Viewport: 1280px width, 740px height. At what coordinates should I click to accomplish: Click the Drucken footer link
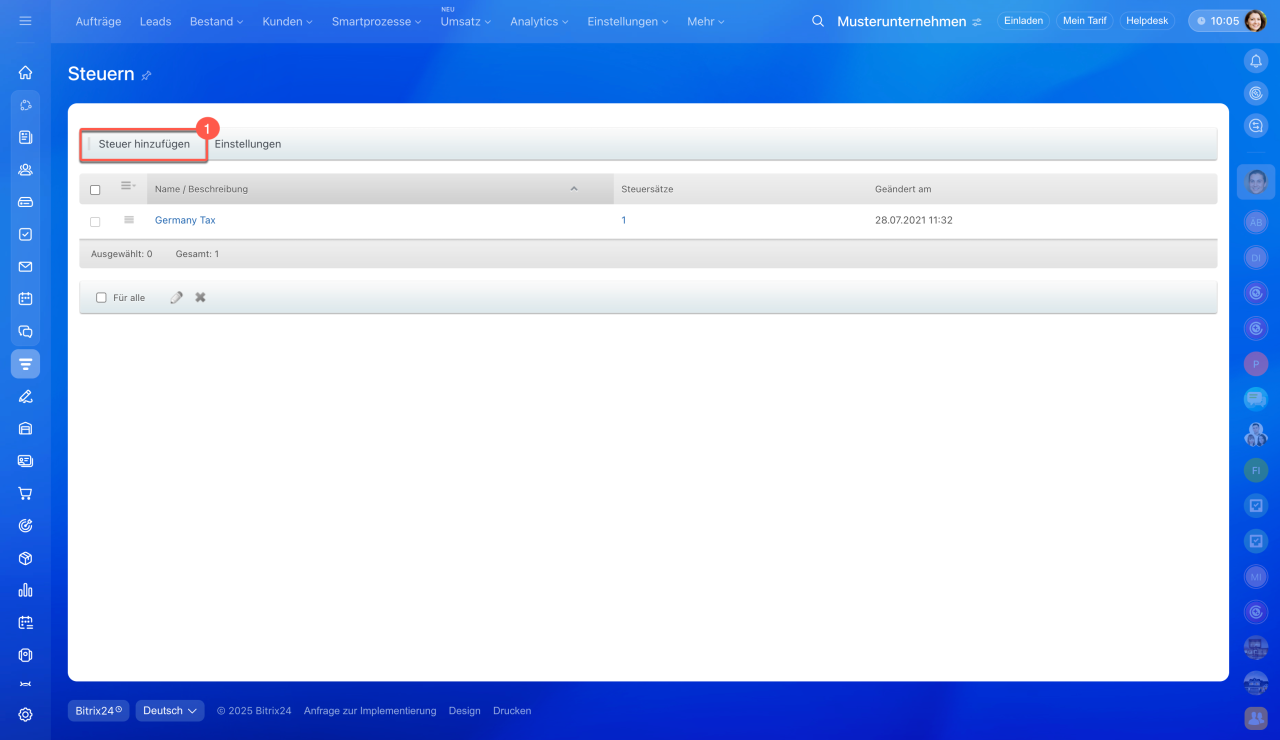coord(512,711)
